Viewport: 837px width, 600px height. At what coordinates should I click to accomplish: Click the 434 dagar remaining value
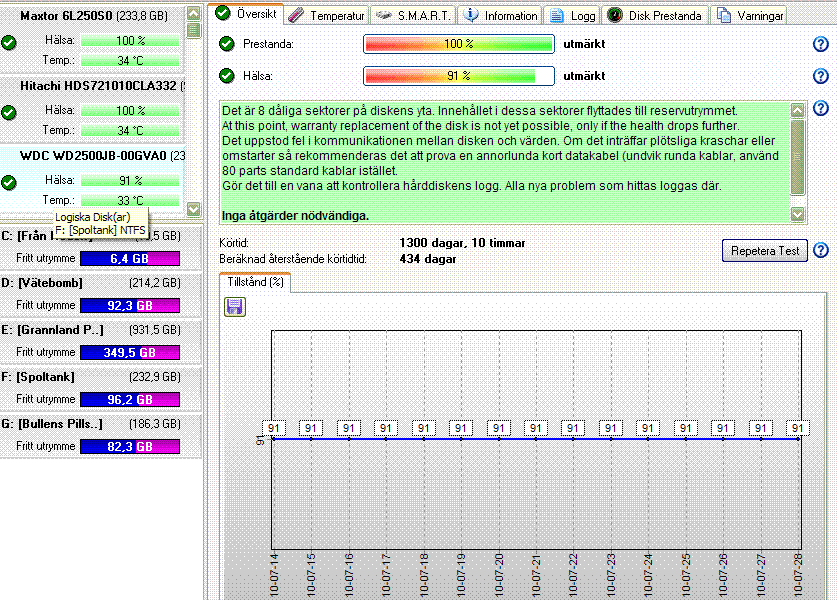tap(428, 259)
